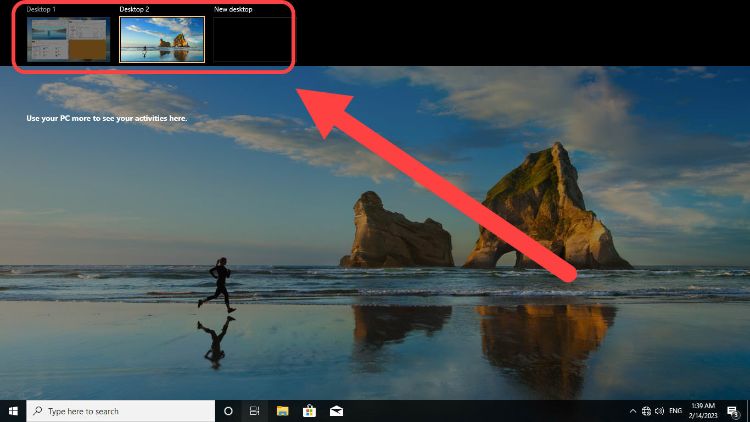Toggle Task View from the taskbar
750x422 pixels.
click(255, 411)
